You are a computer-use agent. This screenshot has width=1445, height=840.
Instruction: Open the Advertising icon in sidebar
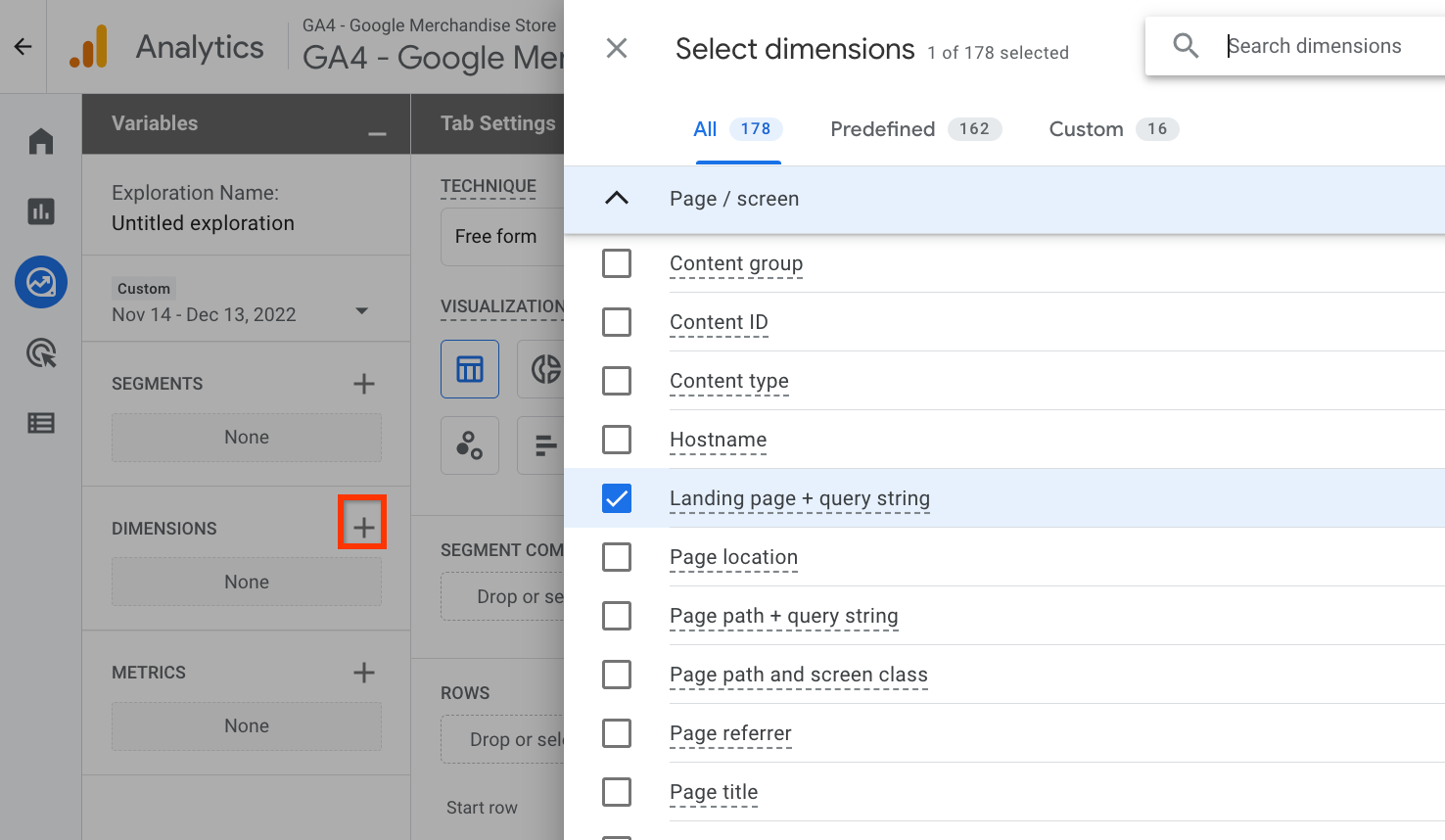[x=41, y=352]
